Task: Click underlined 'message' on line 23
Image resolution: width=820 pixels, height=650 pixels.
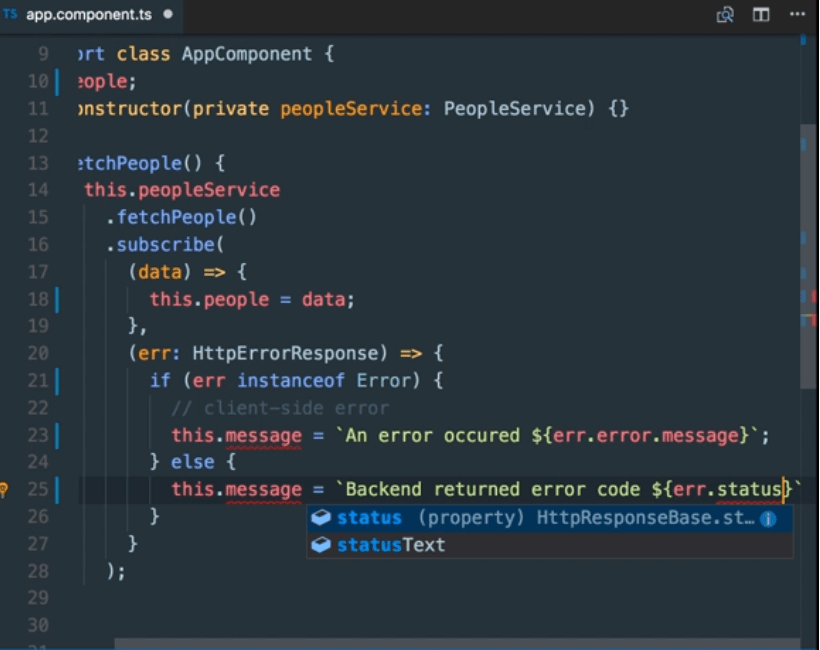Action: click(264, 436)
